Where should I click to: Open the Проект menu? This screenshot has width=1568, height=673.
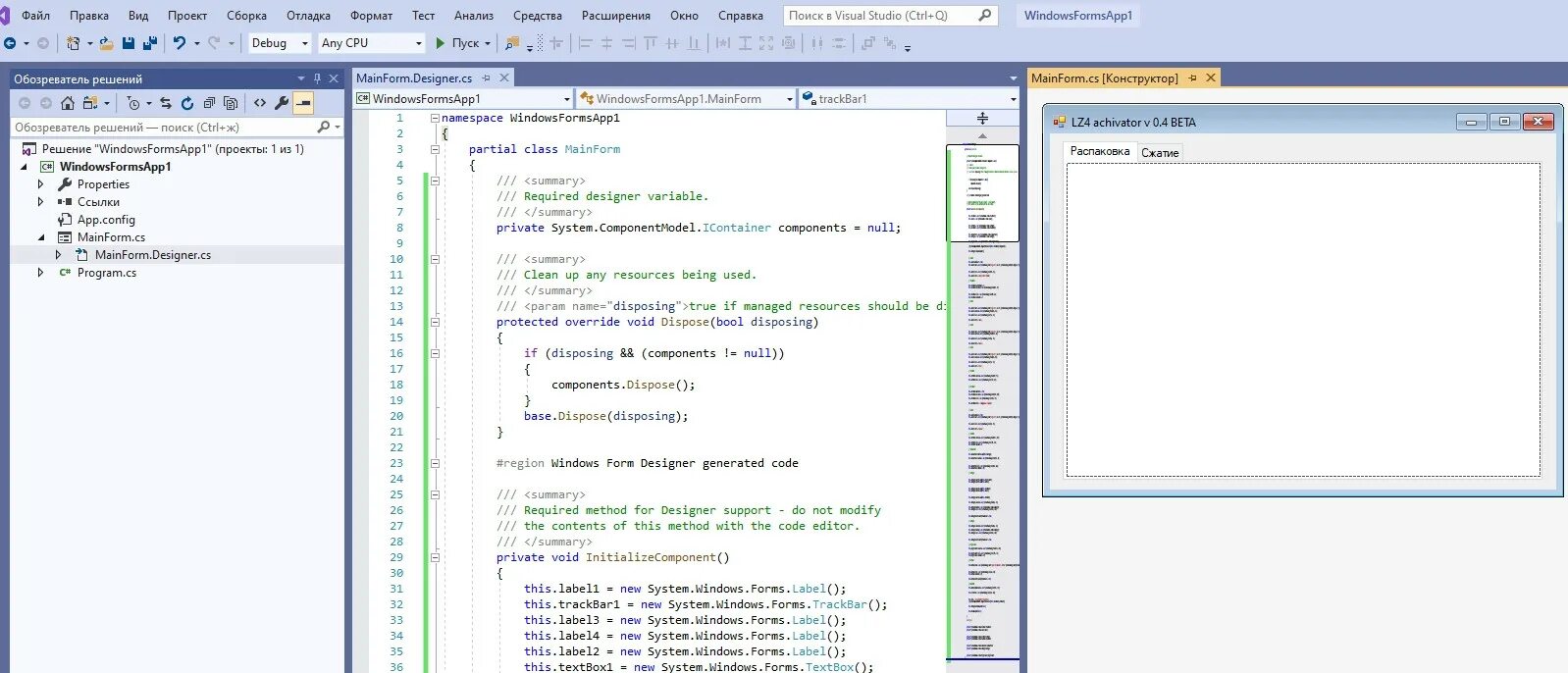tap(187, 16)
